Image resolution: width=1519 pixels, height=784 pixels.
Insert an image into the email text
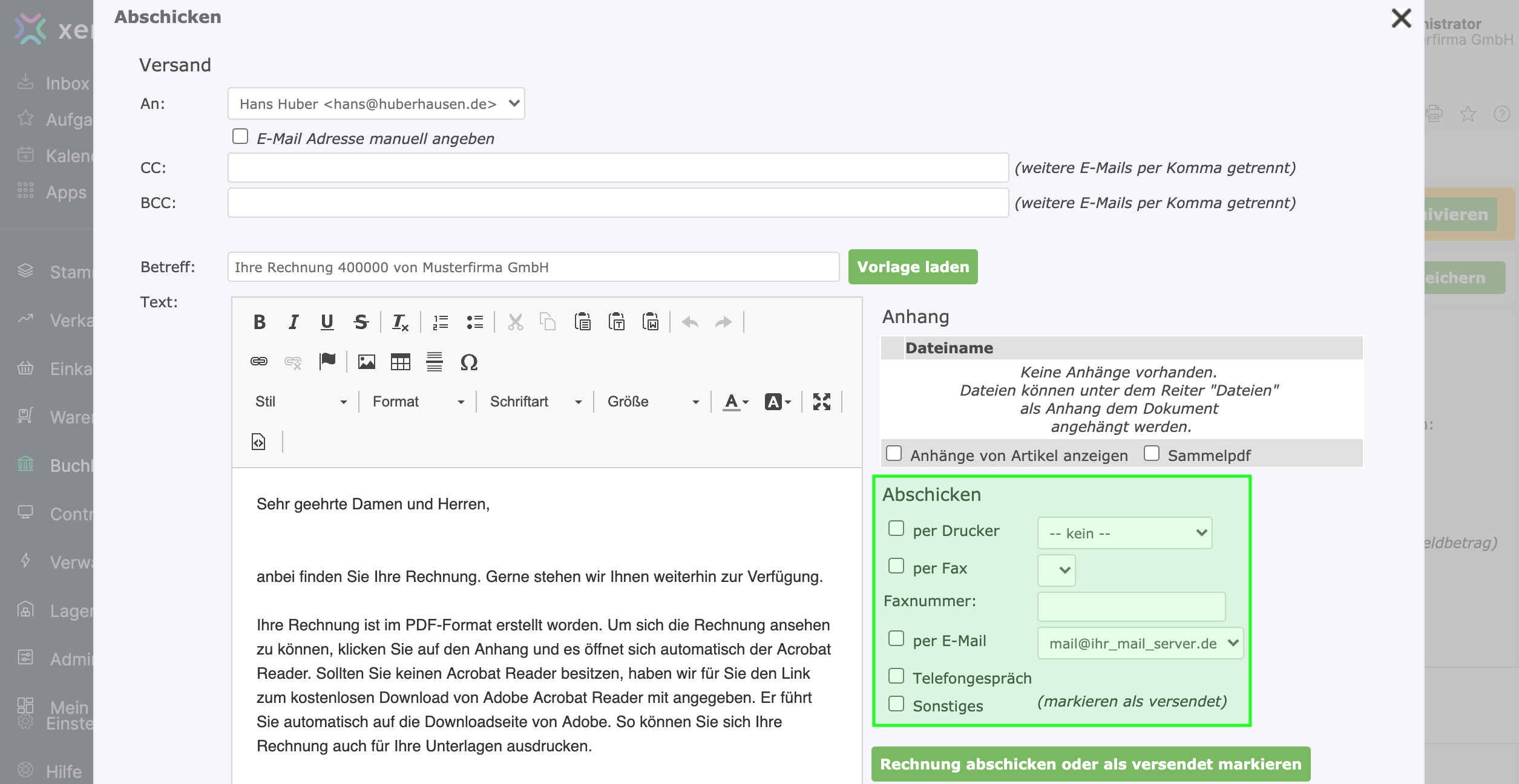pyautogui.click(x=366, y=362)
